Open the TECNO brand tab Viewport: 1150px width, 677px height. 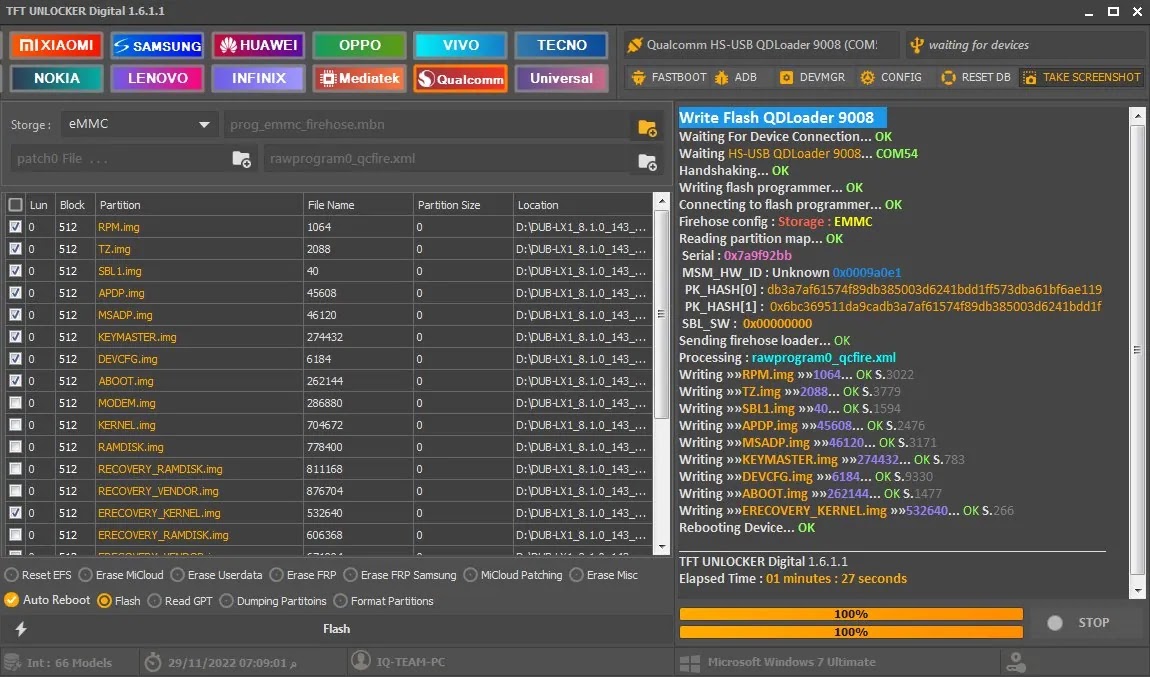[562, 45]
